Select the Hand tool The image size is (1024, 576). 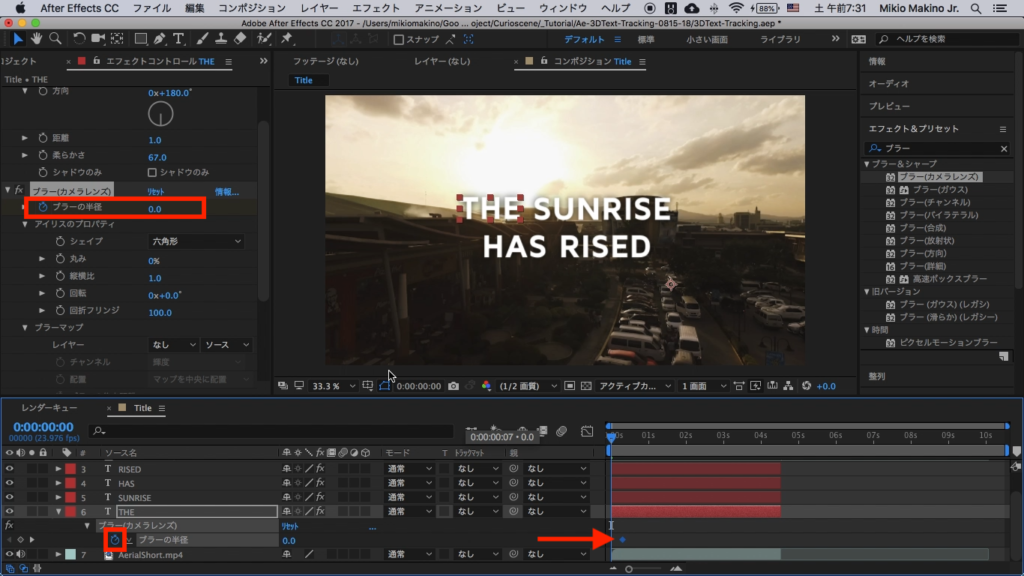tap(36, 39)
